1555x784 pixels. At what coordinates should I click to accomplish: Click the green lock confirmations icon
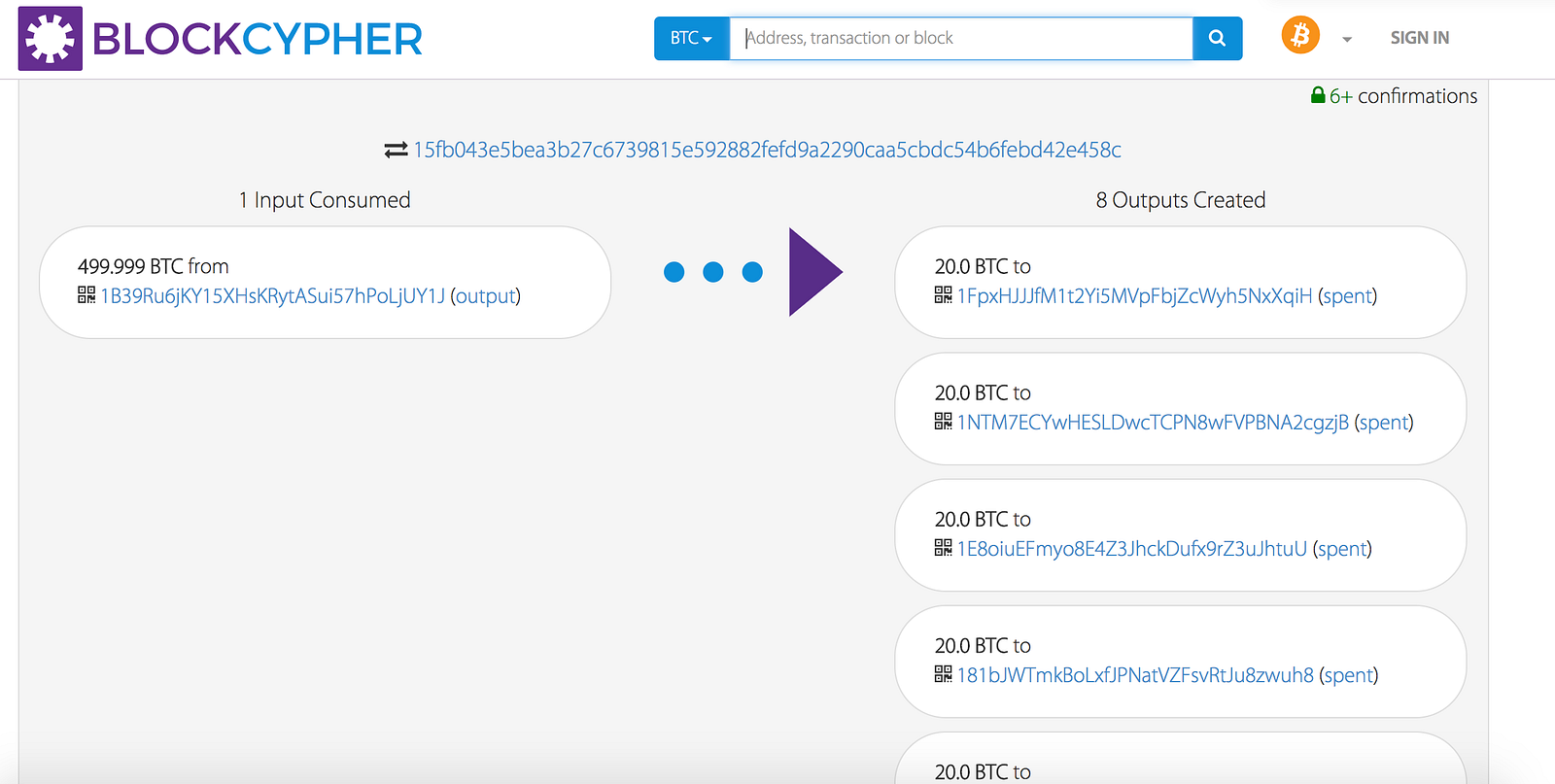pyautogui.click(x=1318, y=95)
